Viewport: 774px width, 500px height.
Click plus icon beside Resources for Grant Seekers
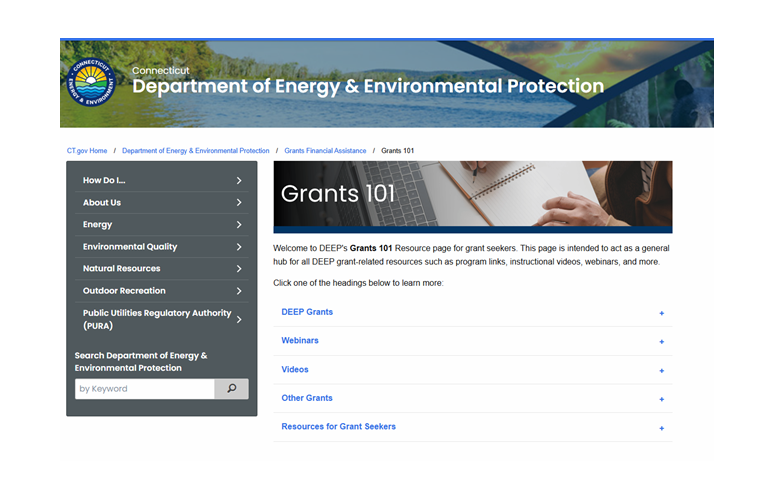pos(661,428)
